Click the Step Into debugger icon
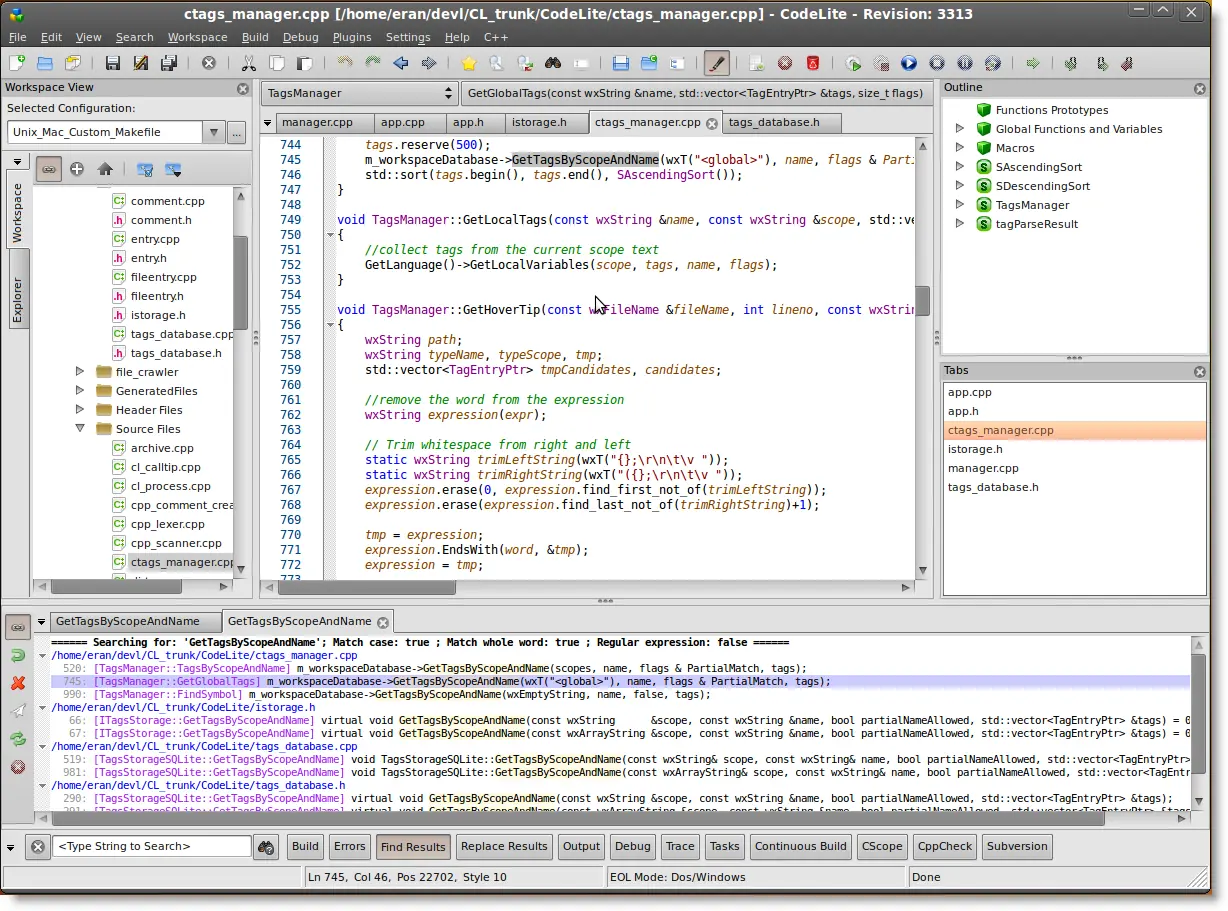 tap(1071, 63)
